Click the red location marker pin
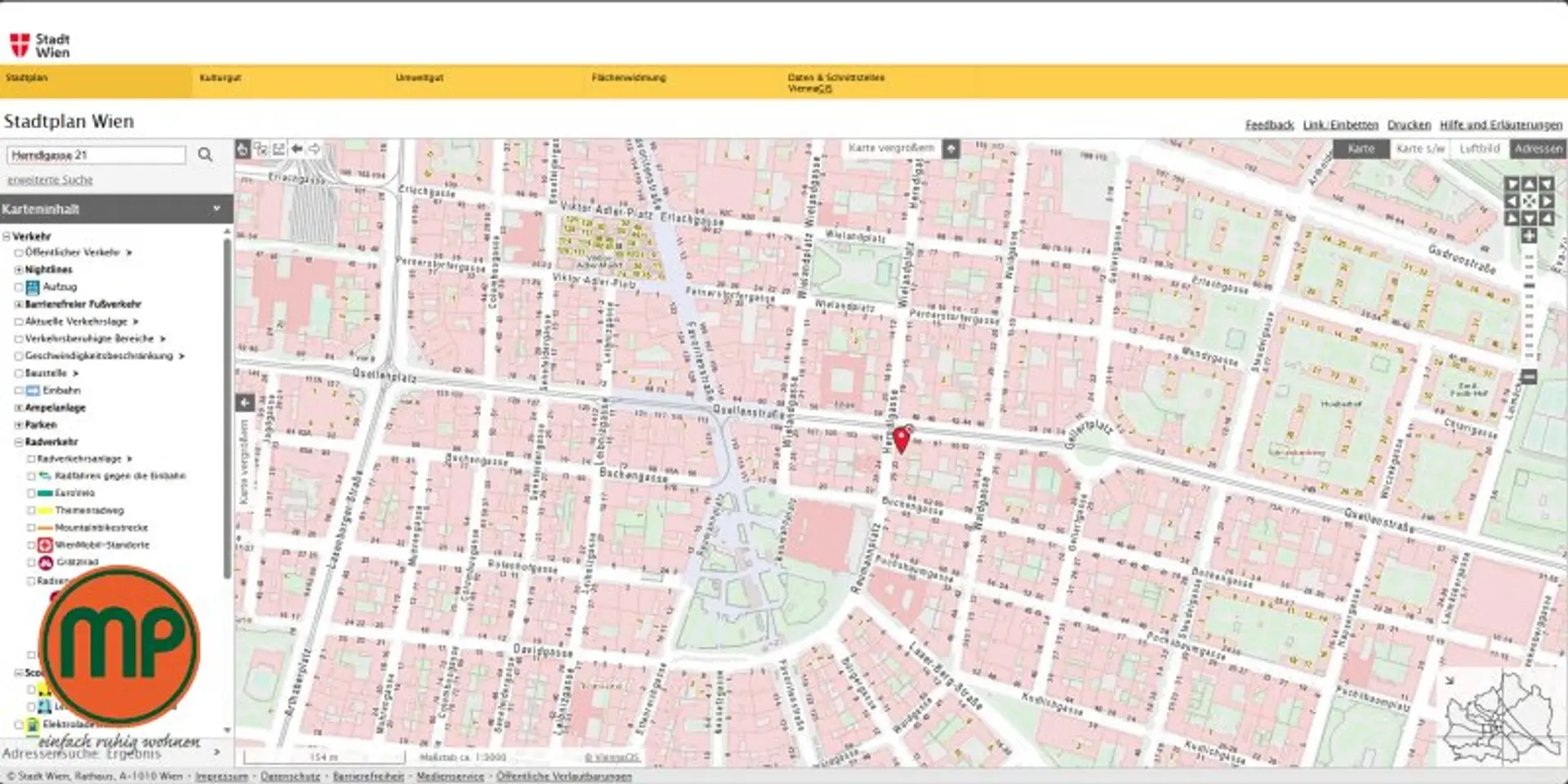The width and height of the screenshot is (1568, 784). 901,439
